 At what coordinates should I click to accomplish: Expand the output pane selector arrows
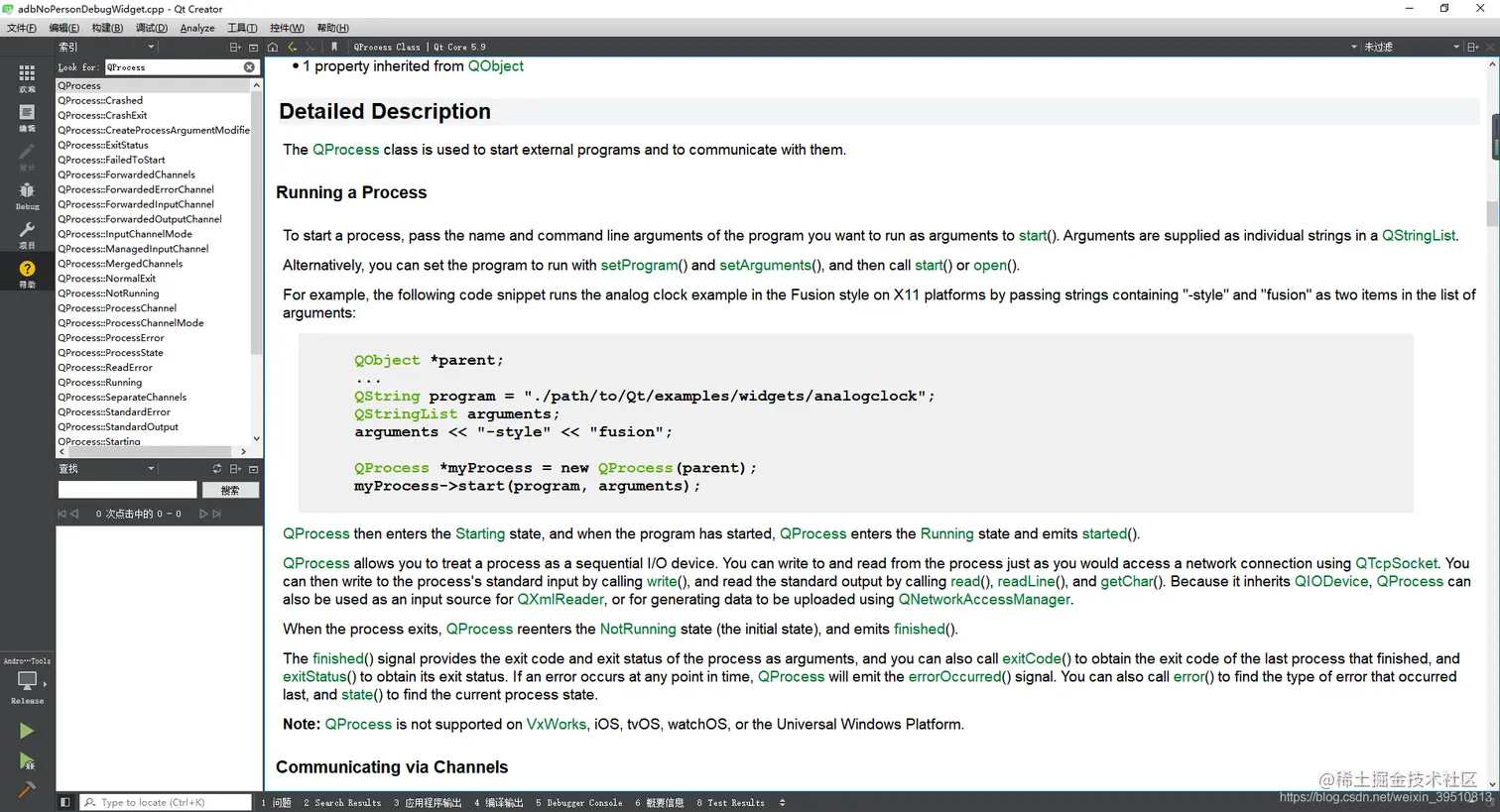[x=782, y=803]
